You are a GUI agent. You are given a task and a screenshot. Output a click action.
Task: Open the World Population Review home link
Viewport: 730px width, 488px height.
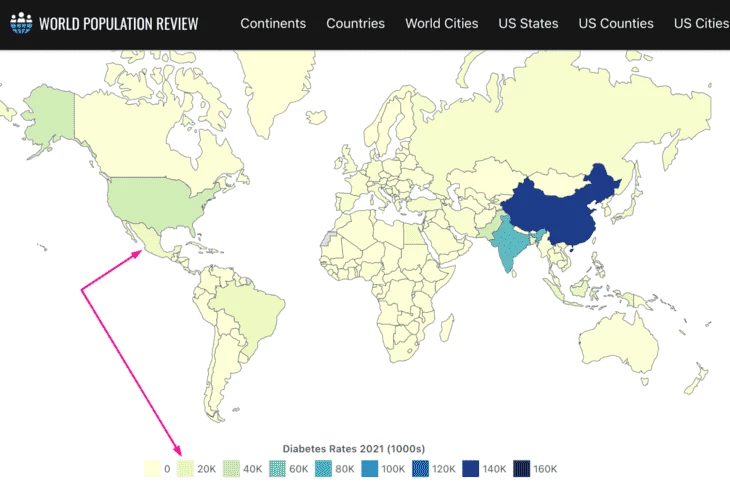pos(104,23)
